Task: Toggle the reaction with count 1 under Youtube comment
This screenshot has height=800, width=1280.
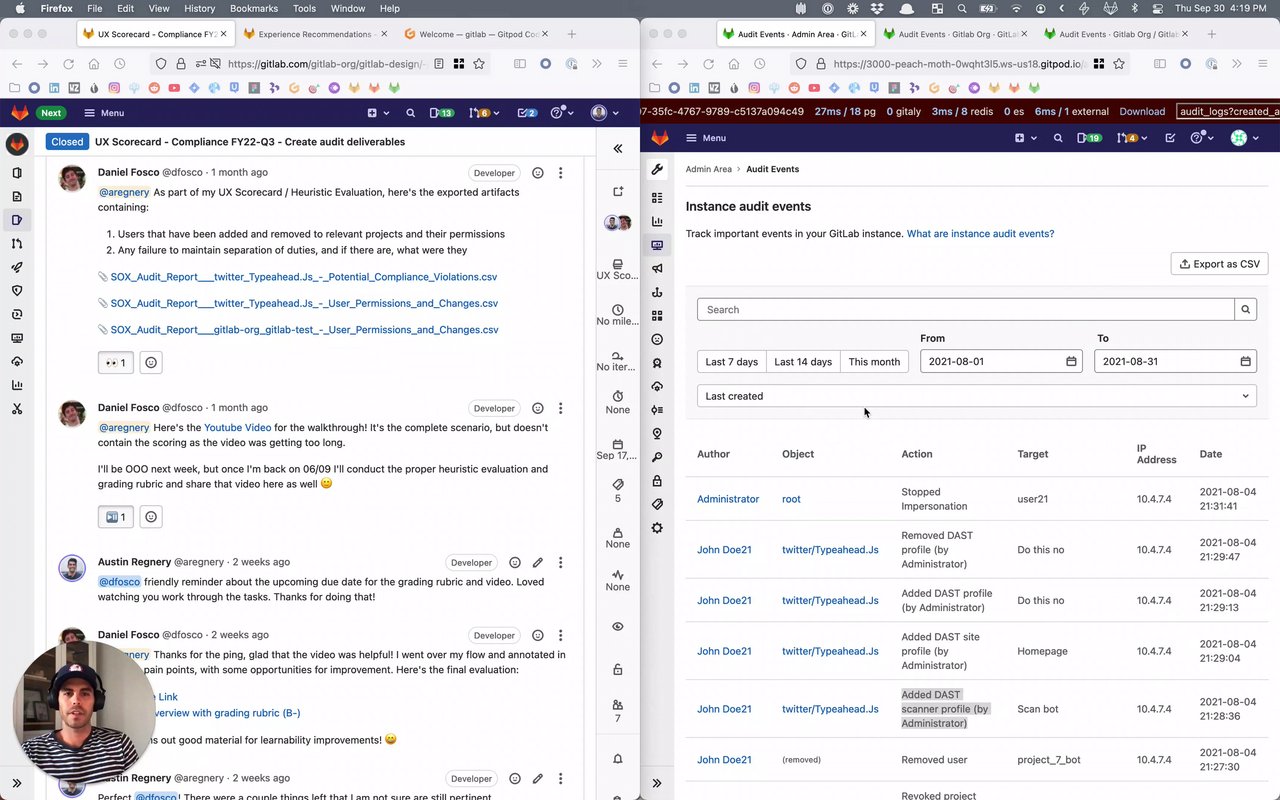Action: point(115,517)
